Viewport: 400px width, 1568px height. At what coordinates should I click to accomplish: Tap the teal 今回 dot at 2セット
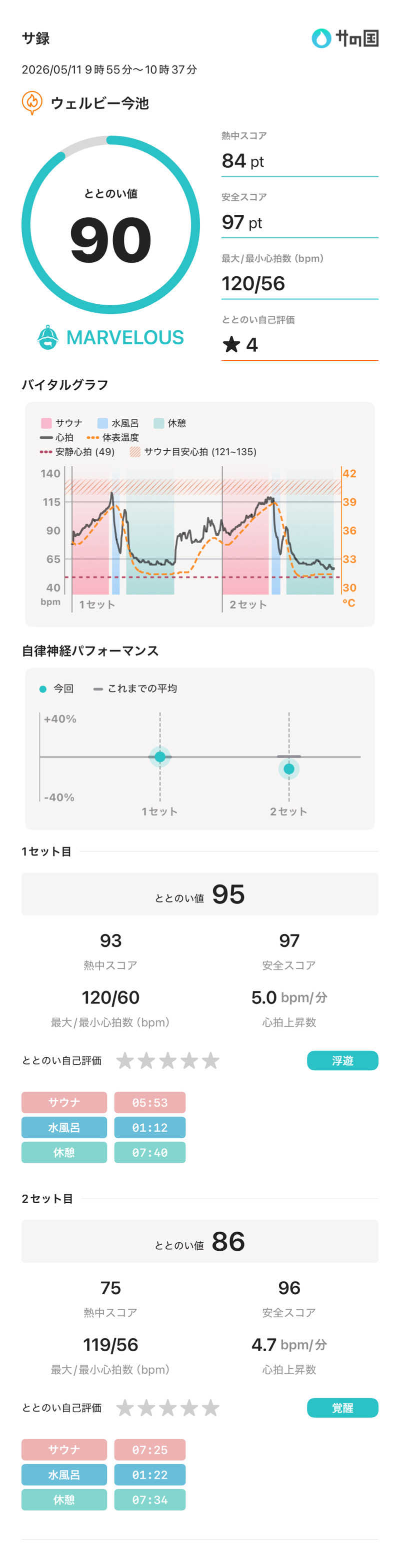[289, 769]
